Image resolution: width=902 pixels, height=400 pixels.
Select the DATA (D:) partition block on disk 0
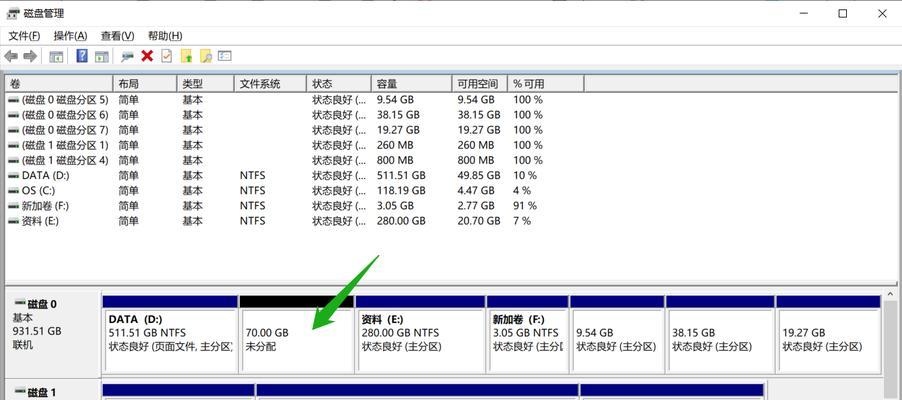pos(170,335)
